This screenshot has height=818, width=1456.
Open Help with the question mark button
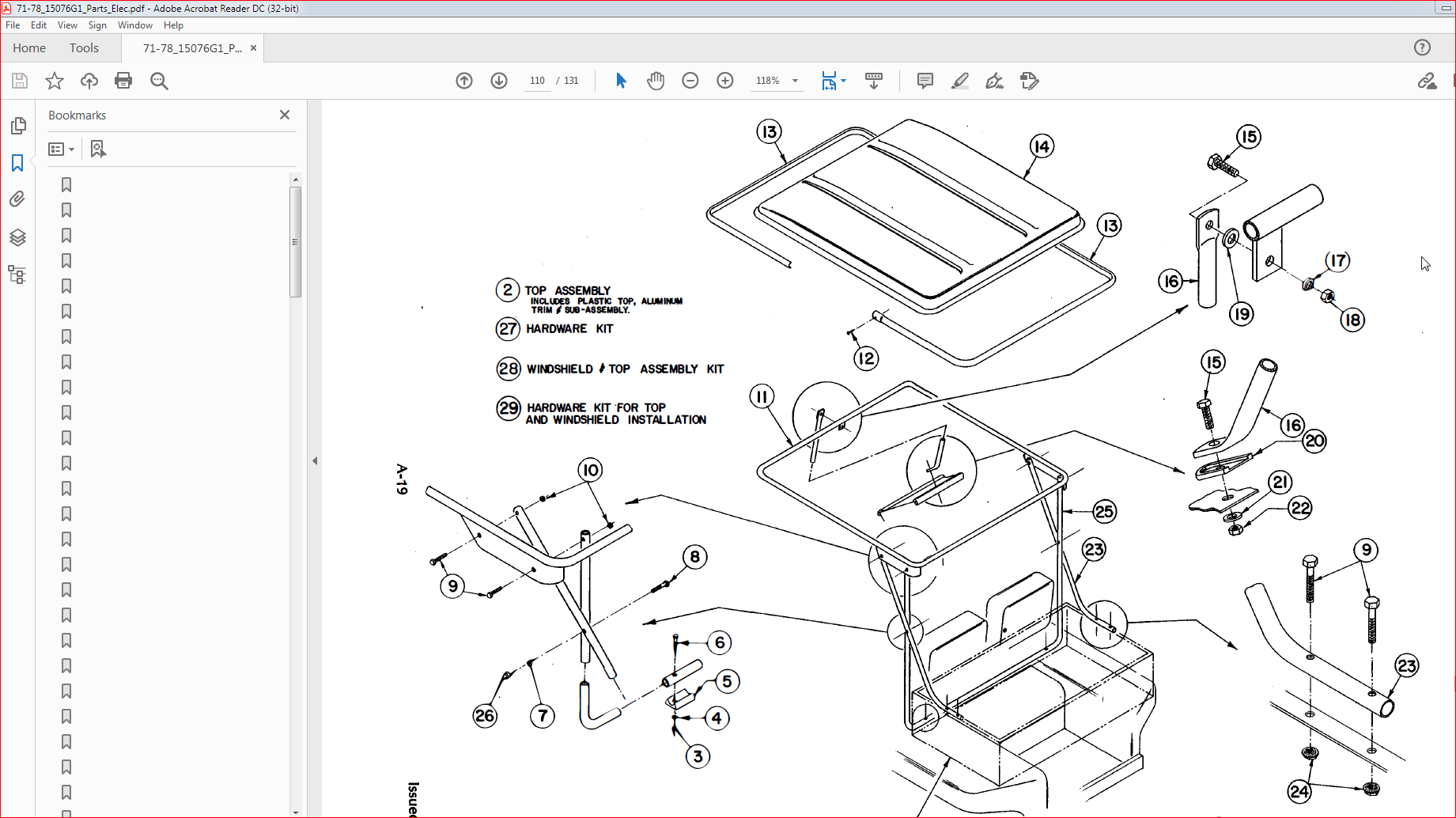tap(1422, 47)
